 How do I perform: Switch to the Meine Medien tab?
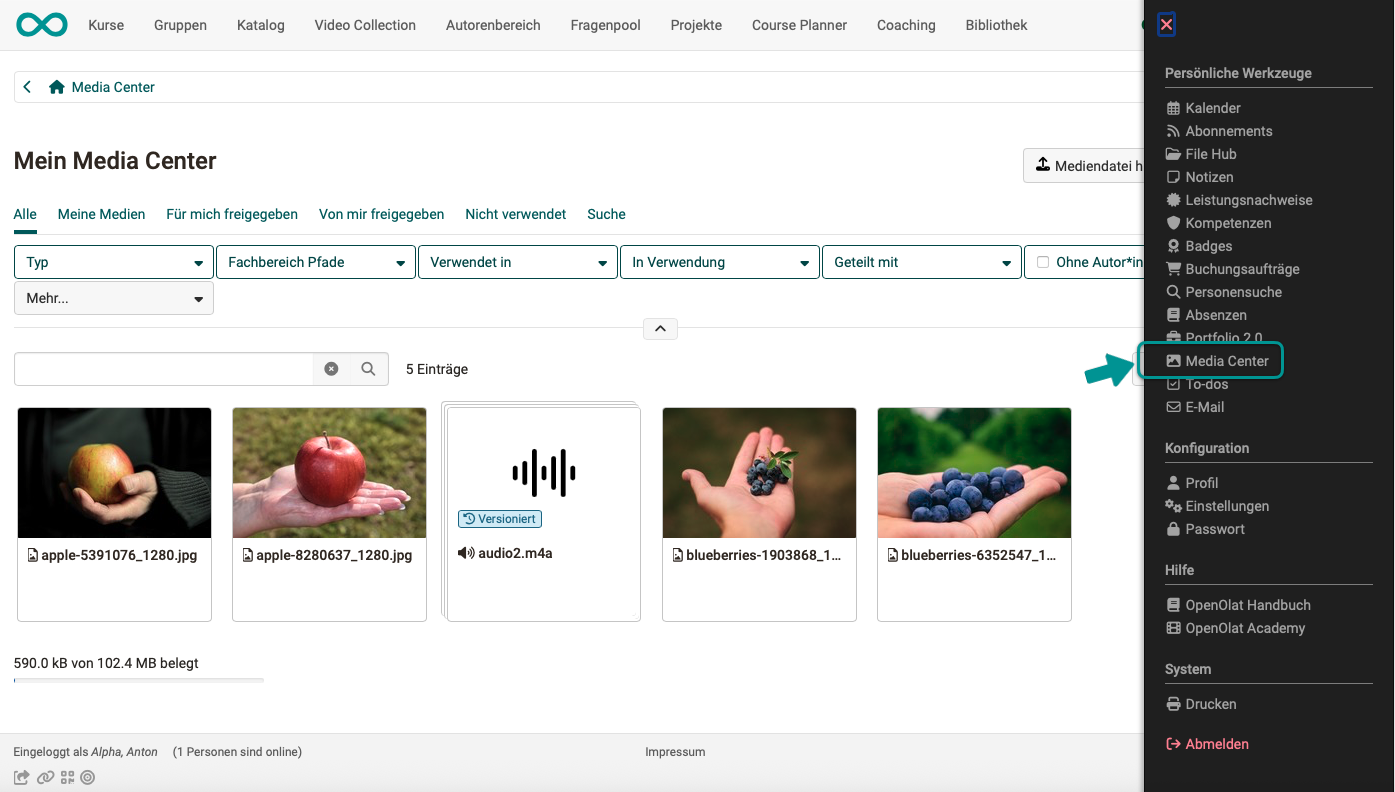(101, 214)
